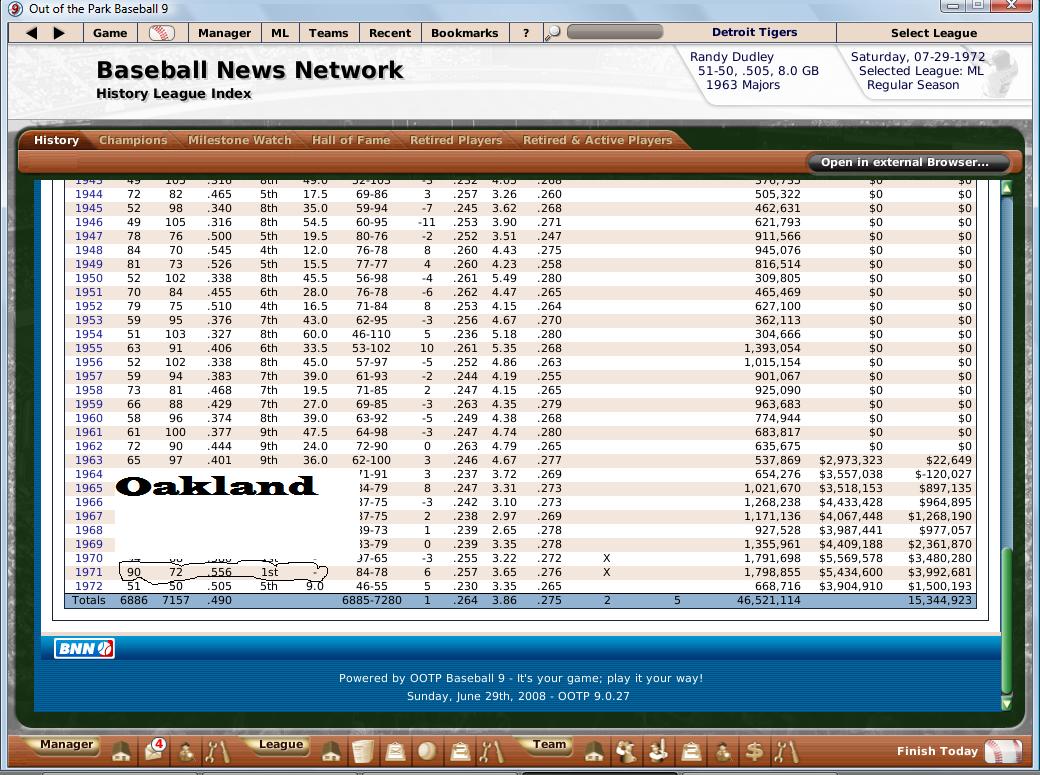Open the 1963 season year link
Screen dimensions: 1040x775
click(x=89, y=460)
